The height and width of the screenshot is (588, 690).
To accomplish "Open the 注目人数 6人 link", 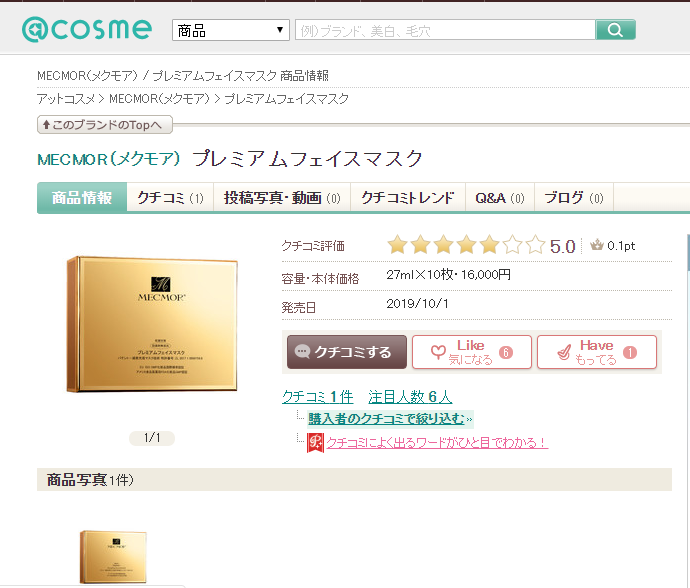I will tap(410, 397).
